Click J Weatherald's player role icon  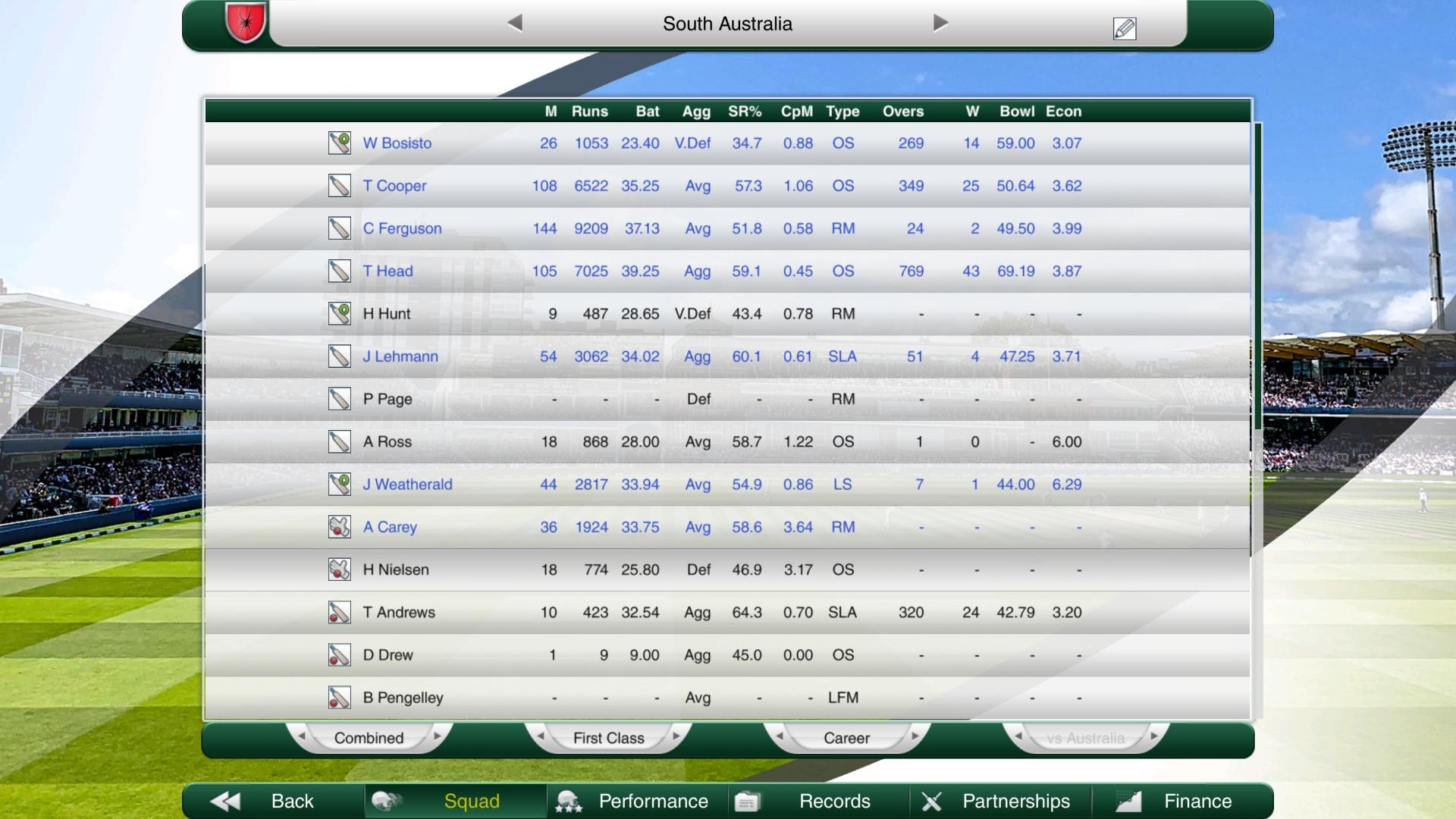(339, 485)
